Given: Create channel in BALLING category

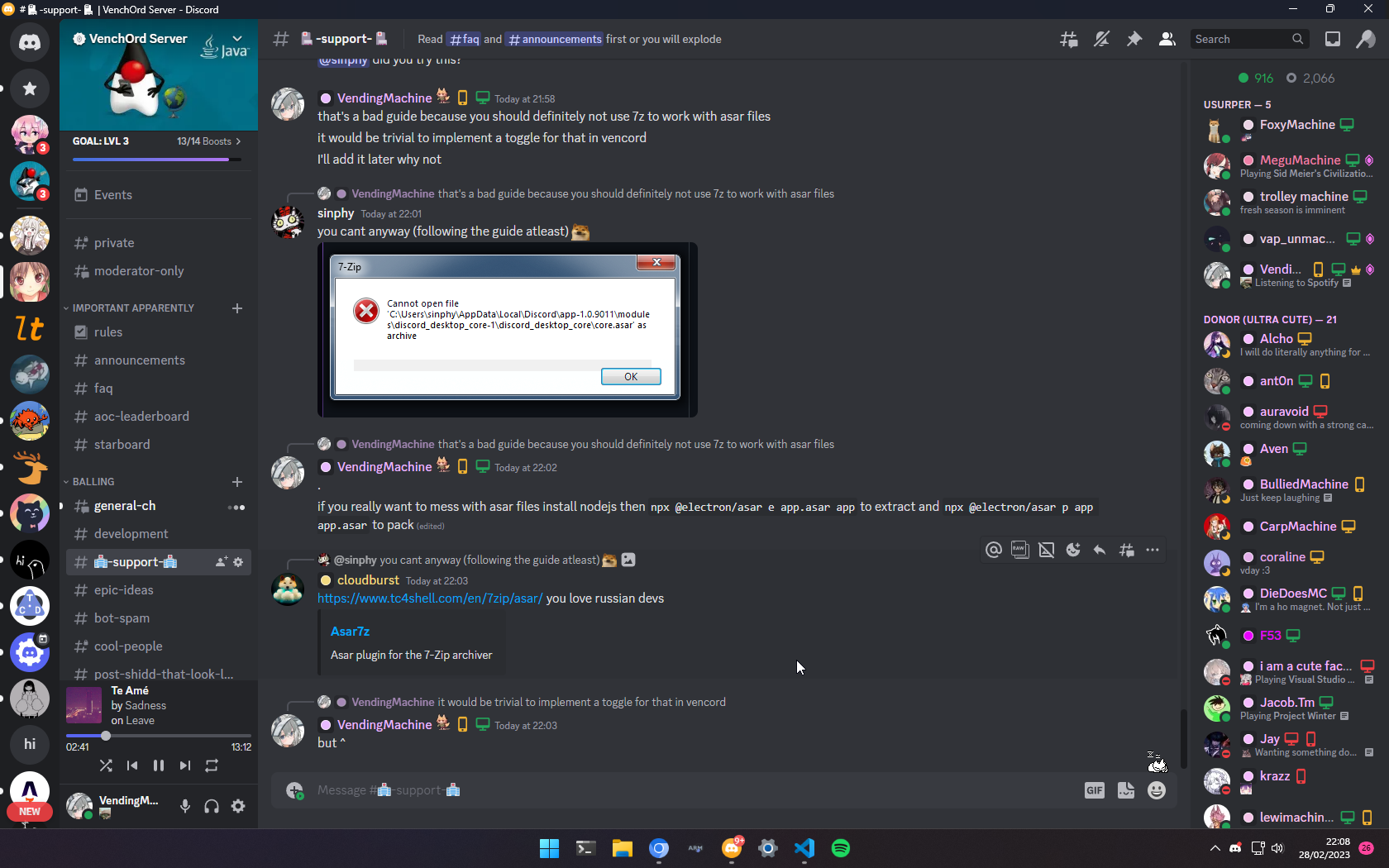Looking at the screenshot, I should point(237,482).
